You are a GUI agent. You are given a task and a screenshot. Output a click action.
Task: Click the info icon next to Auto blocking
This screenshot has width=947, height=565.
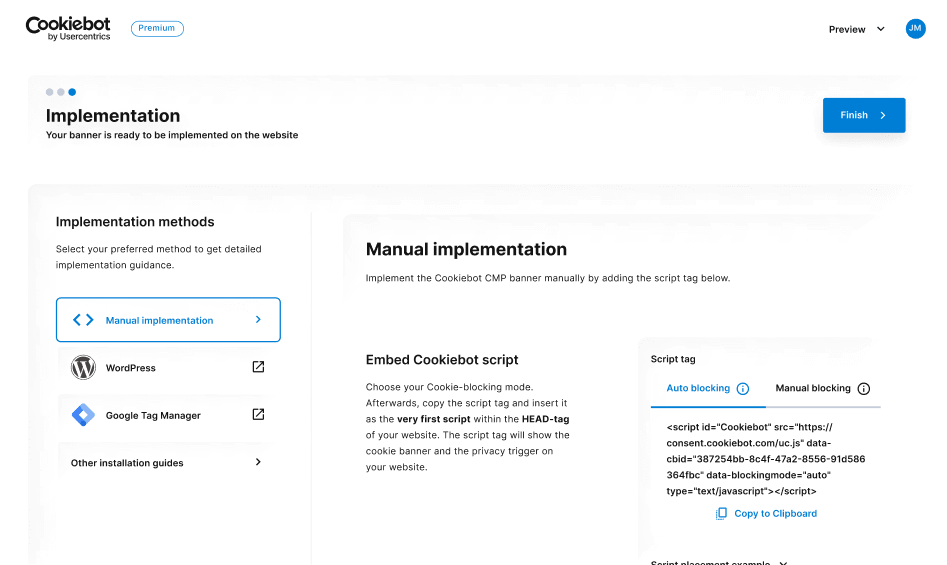pos(743,389)
